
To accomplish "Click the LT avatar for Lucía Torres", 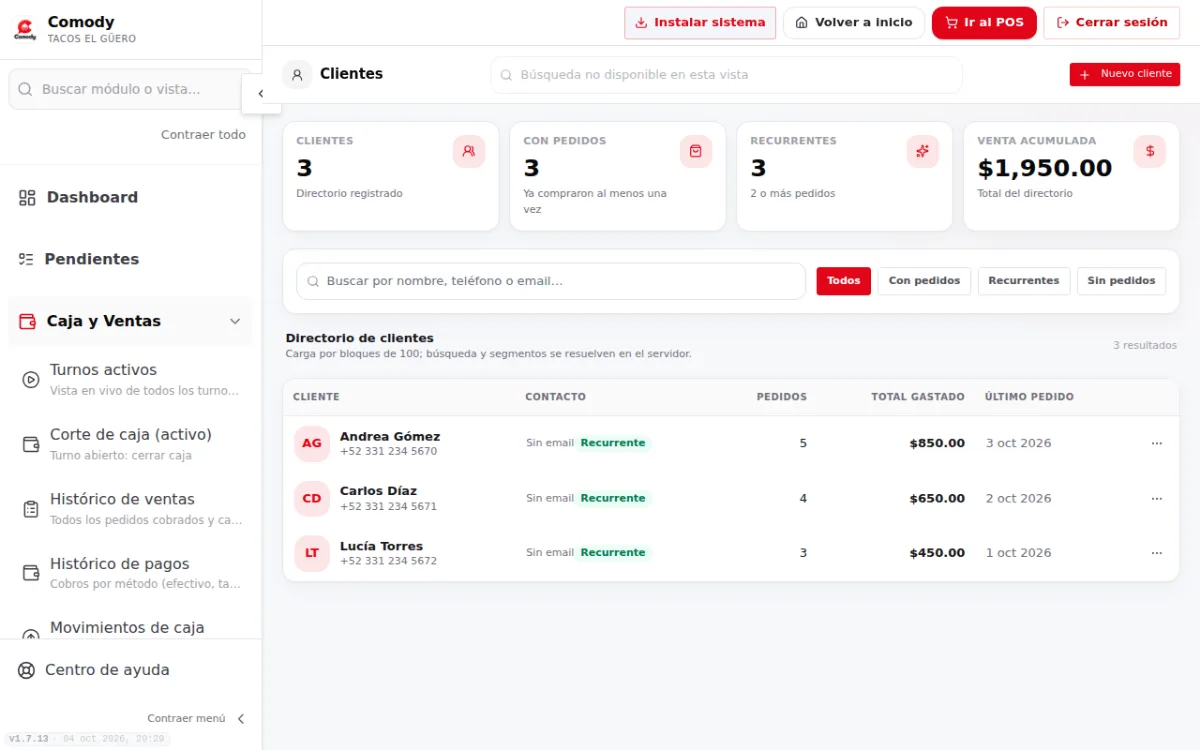I will (312, 552).
